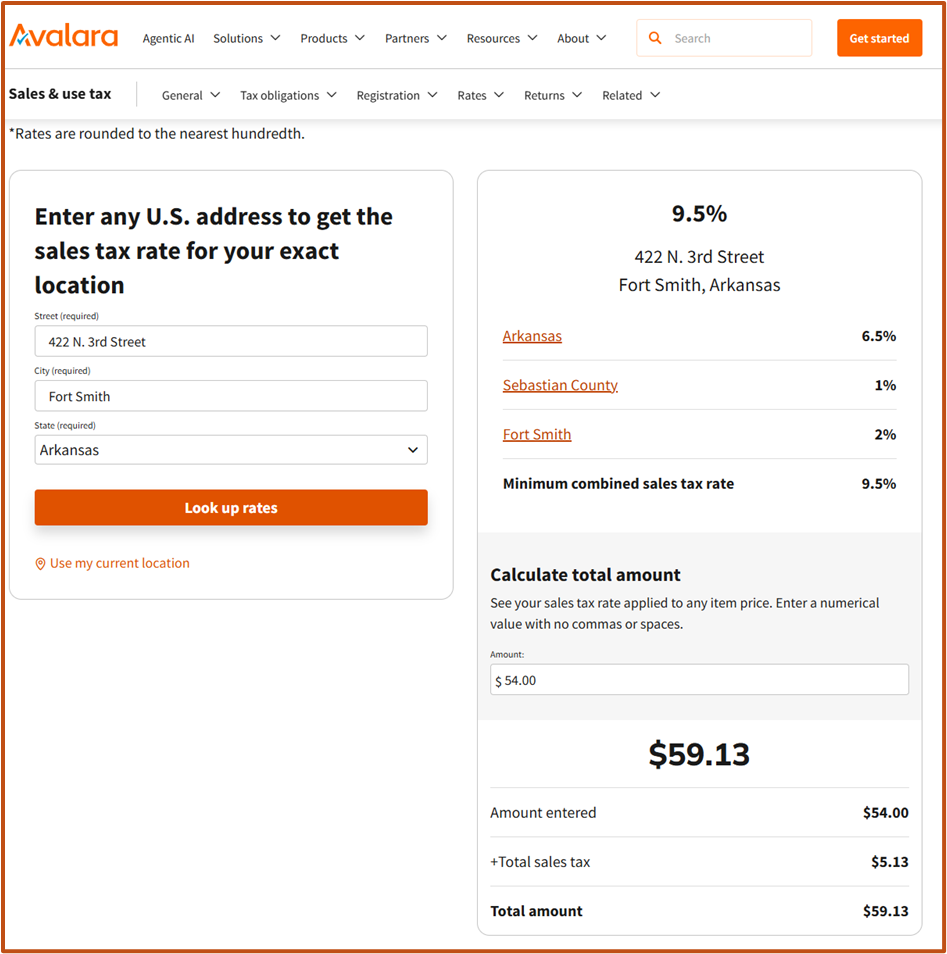Click the Street address input field

click(231, 341)
